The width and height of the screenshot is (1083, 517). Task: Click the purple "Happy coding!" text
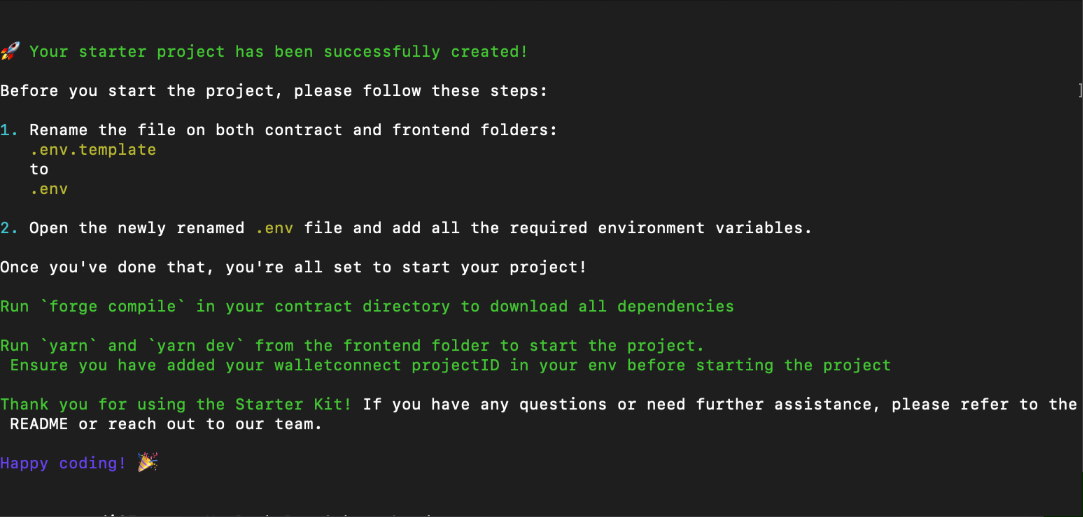pos(63,463)
